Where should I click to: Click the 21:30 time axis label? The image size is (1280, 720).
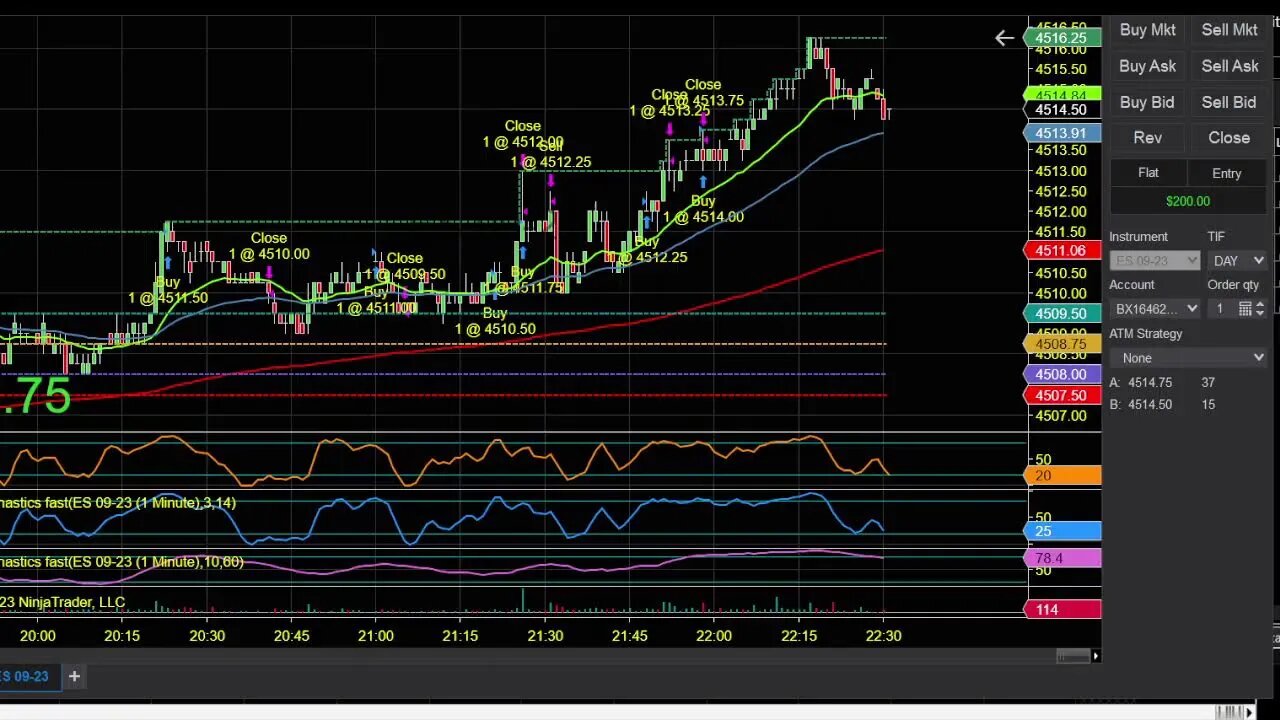[x=545, y=636]
